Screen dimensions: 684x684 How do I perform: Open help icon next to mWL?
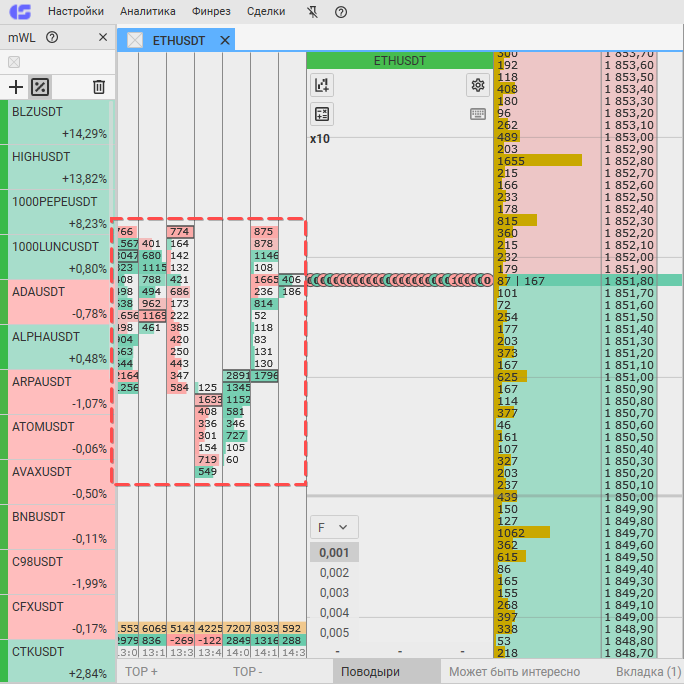click(52, 38)
